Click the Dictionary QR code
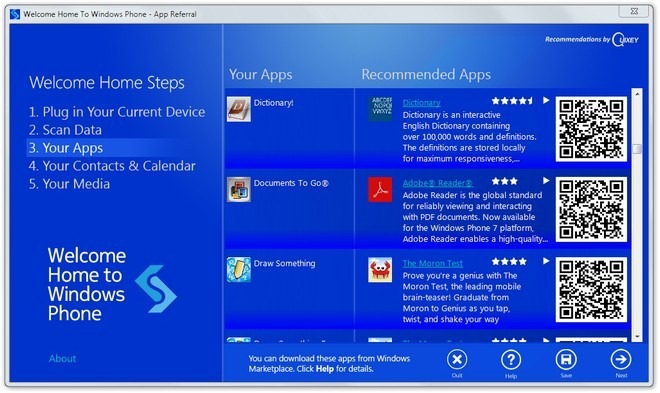The image size is (660, 393). coord(591,129)
